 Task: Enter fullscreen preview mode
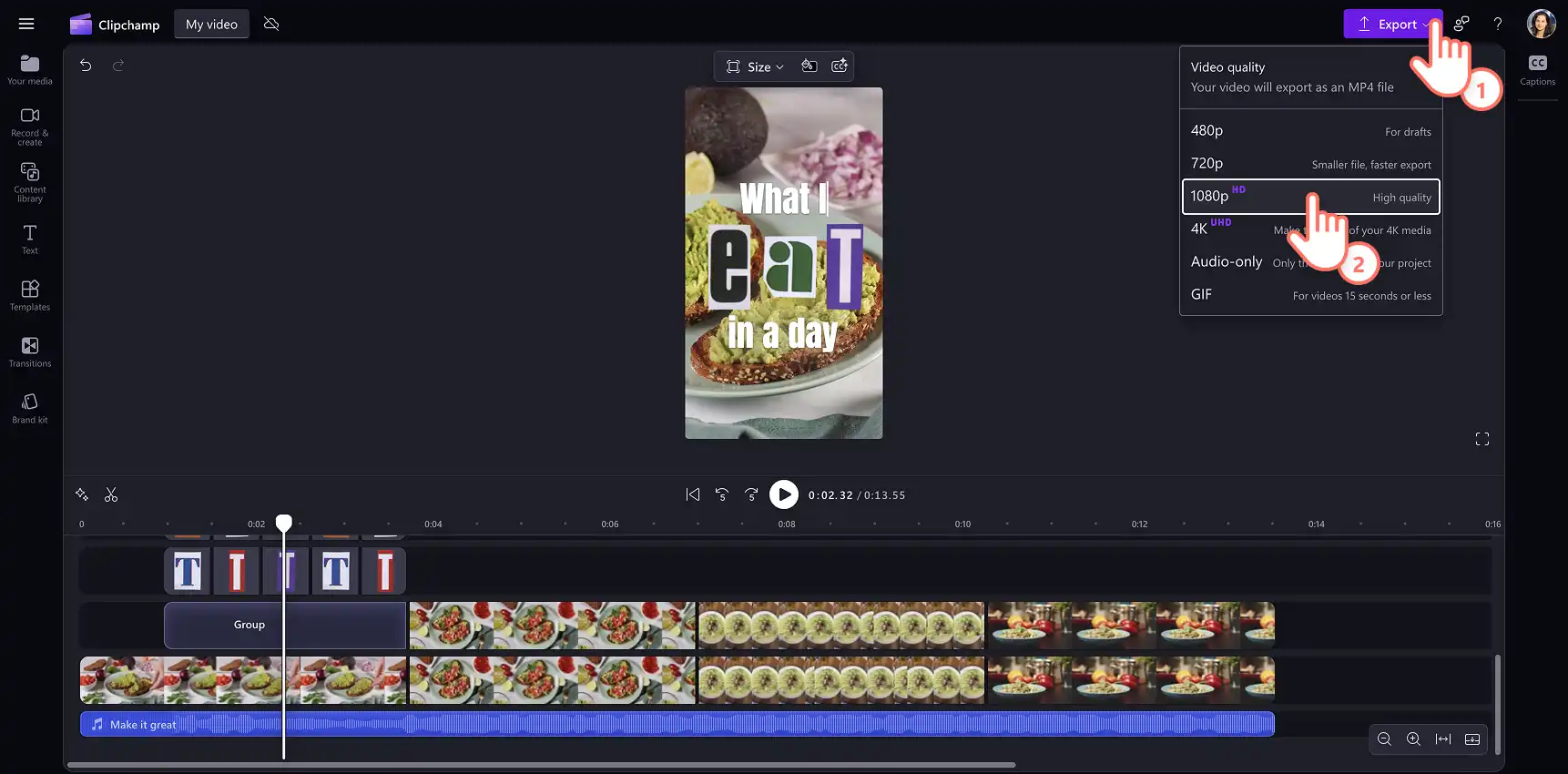coord(1482,439)
